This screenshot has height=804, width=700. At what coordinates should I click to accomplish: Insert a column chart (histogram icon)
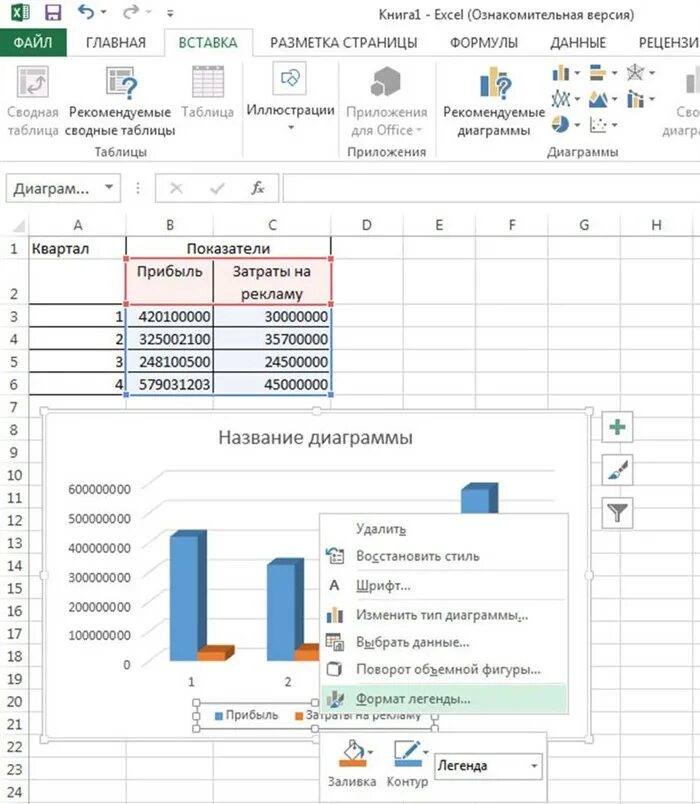[x=561, y=73]
